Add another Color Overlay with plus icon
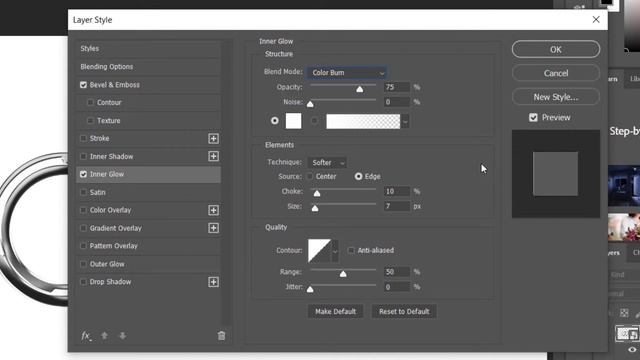The width and height of the screenshot is (640, 360). 213,210
